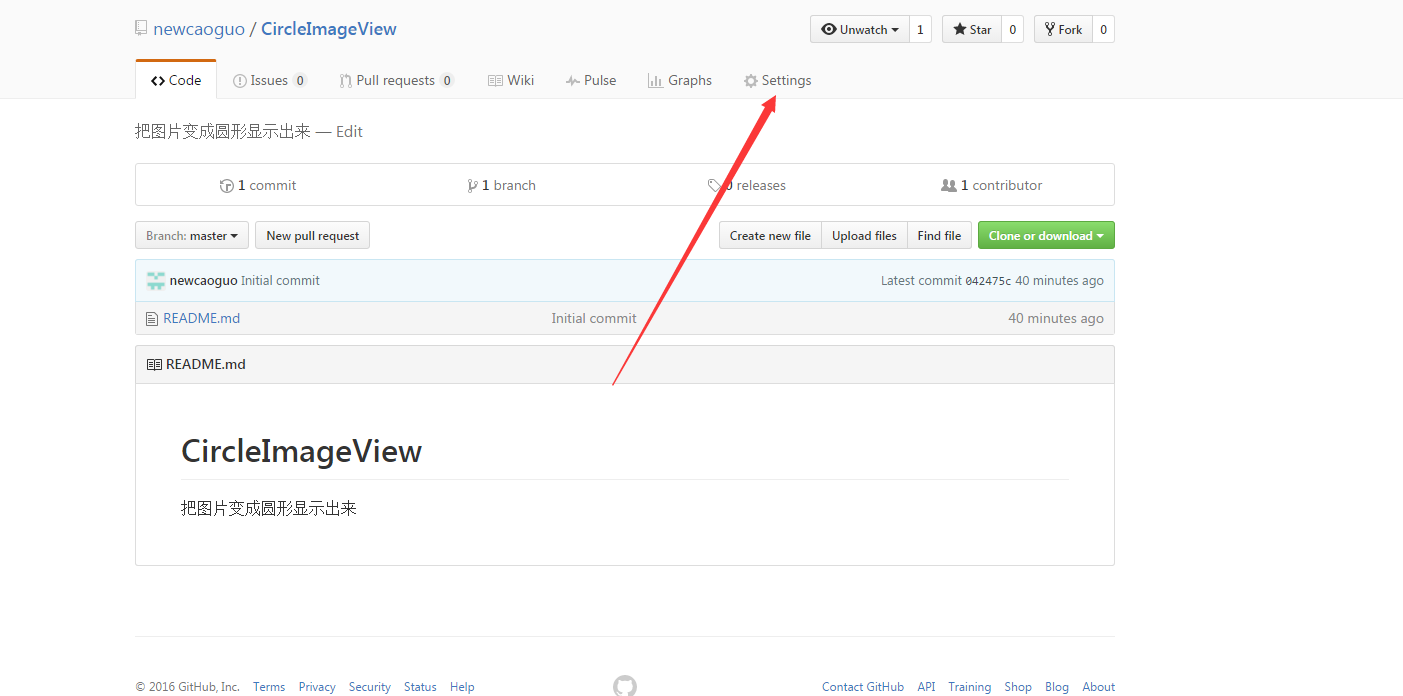Click the New pull request button
Viewport: 1403px width, 696px height.
pos(313,236)
